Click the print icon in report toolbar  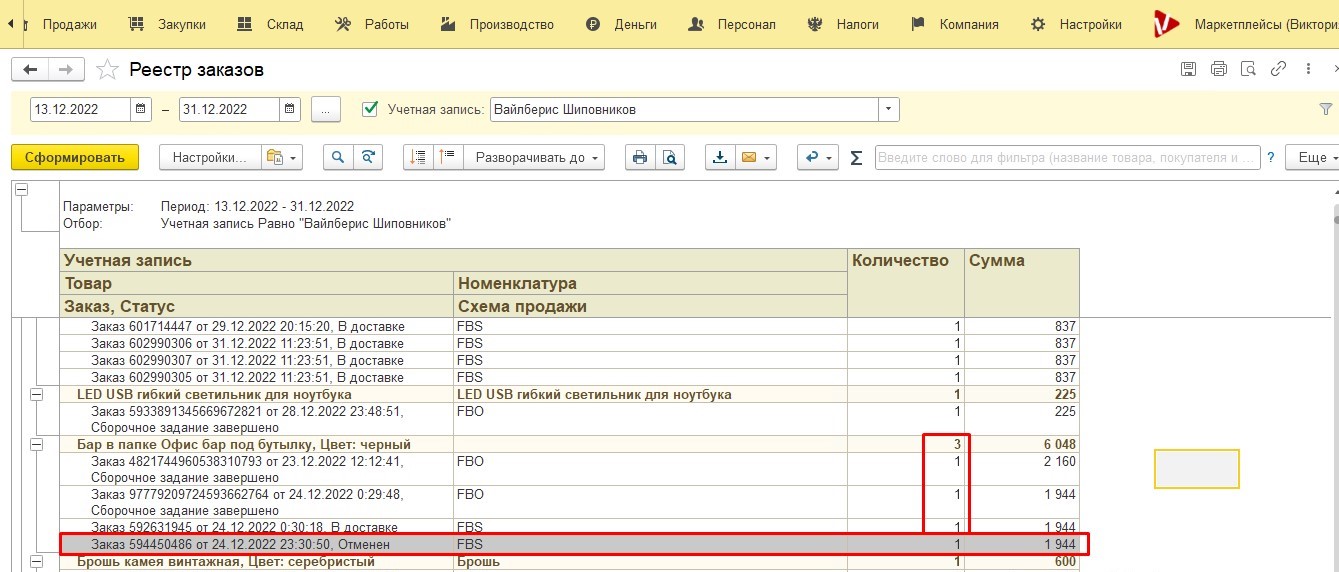click(639, 157)
